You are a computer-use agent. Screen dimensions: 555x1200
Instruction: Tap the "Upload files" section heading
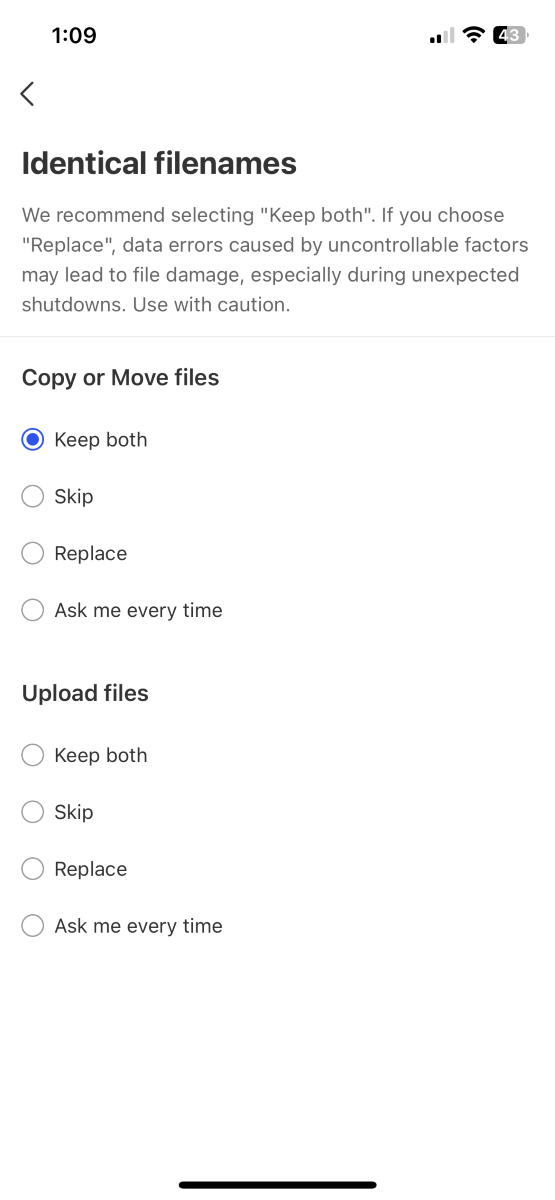point(85,694)
